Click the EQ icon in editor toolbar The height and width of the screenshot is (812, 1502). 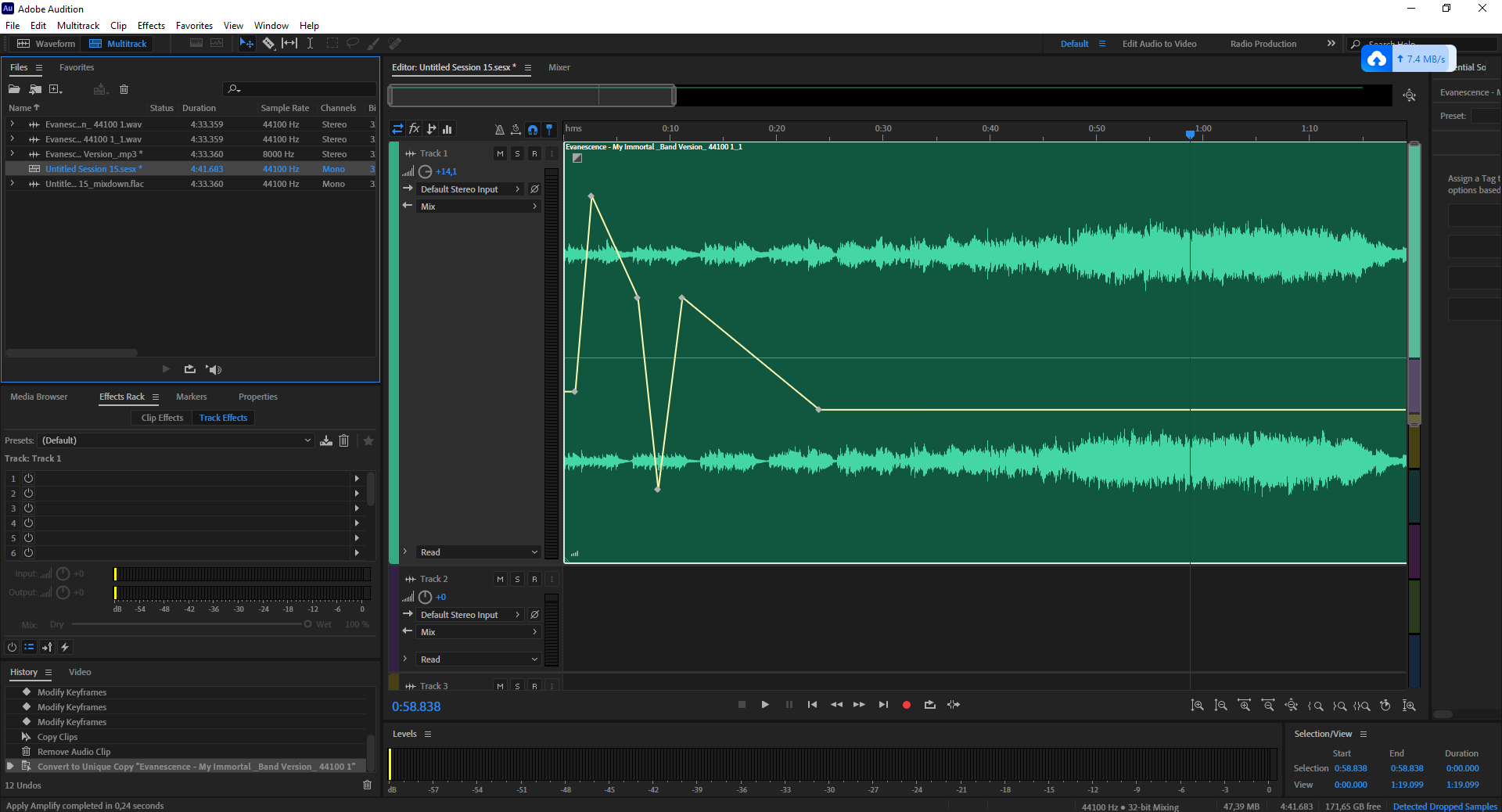(x=447, y=129)
